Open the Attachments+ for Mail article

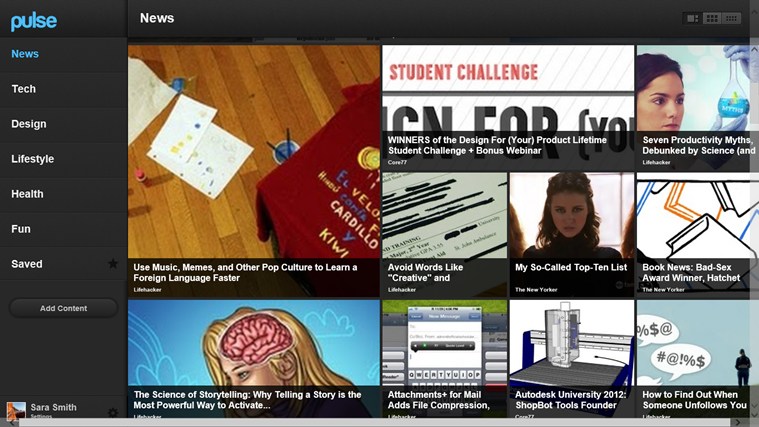coord(444,359)
